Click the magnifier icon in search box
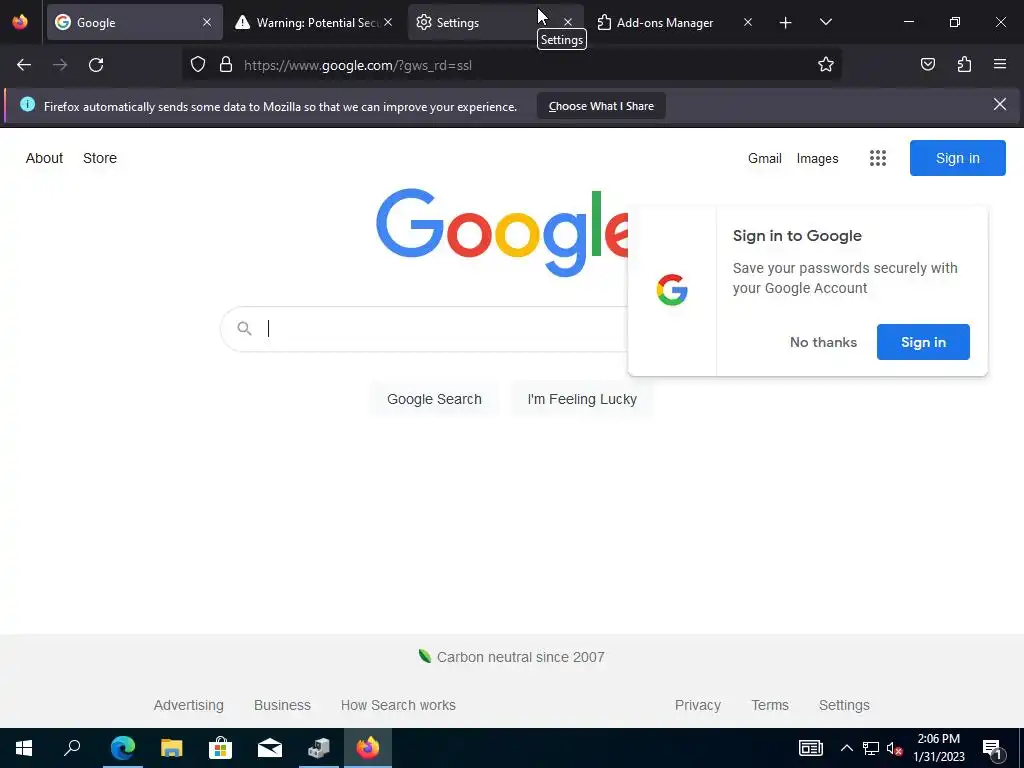Image resolution: width=1024 pixels, height=768 pixels. point(244,328)
